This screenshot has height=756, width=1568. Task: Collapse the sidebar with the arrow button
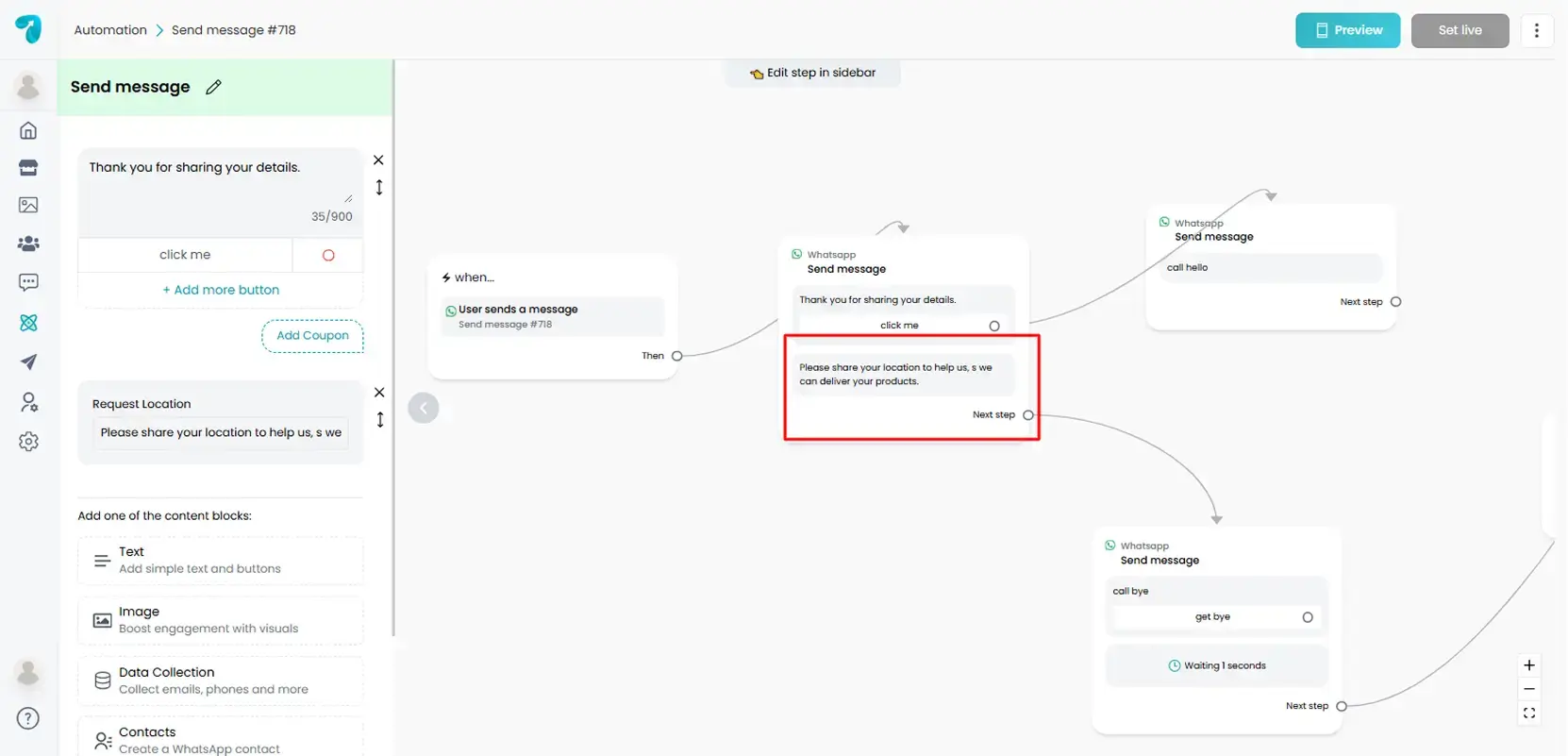pyautogui.click(x=424, y=408)
